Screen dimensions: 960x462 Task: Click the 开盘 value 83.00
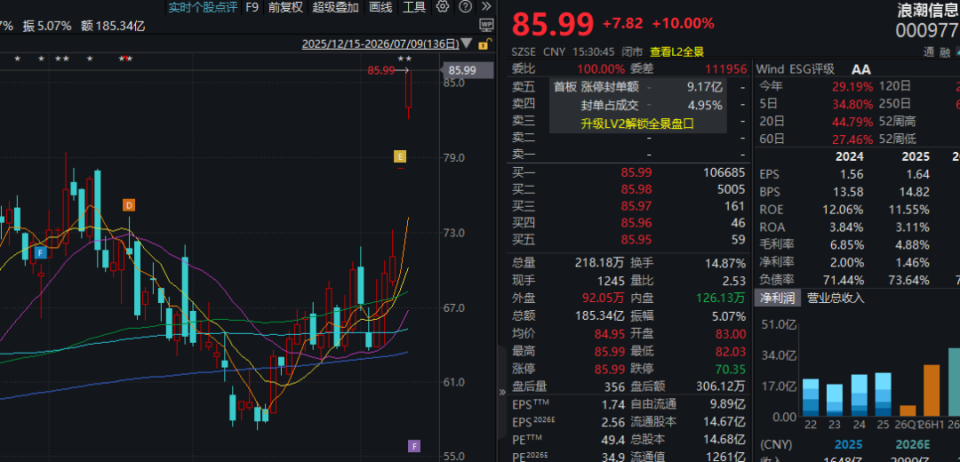730,334
